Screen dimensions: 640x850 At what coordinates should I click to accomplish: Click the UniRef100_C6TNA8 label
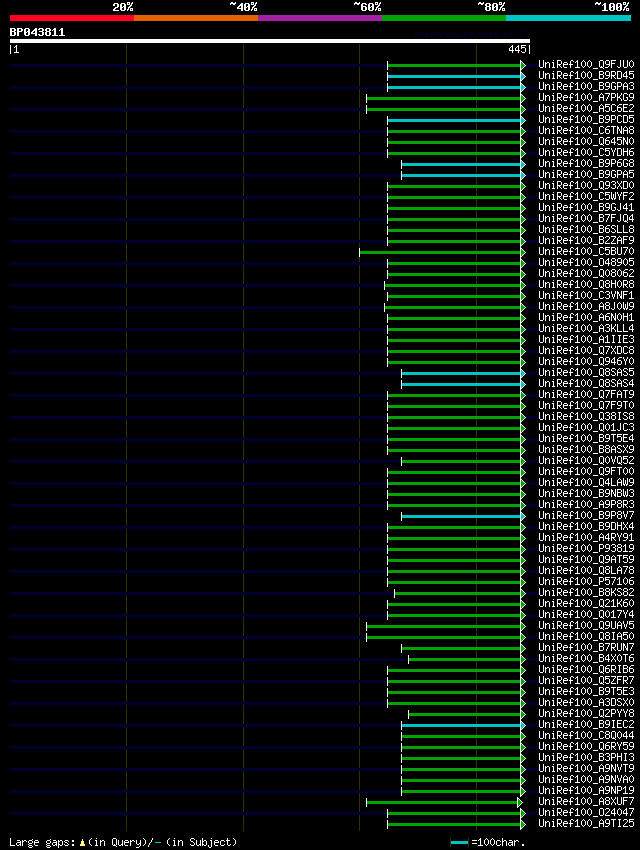click(x=586, y=131)
